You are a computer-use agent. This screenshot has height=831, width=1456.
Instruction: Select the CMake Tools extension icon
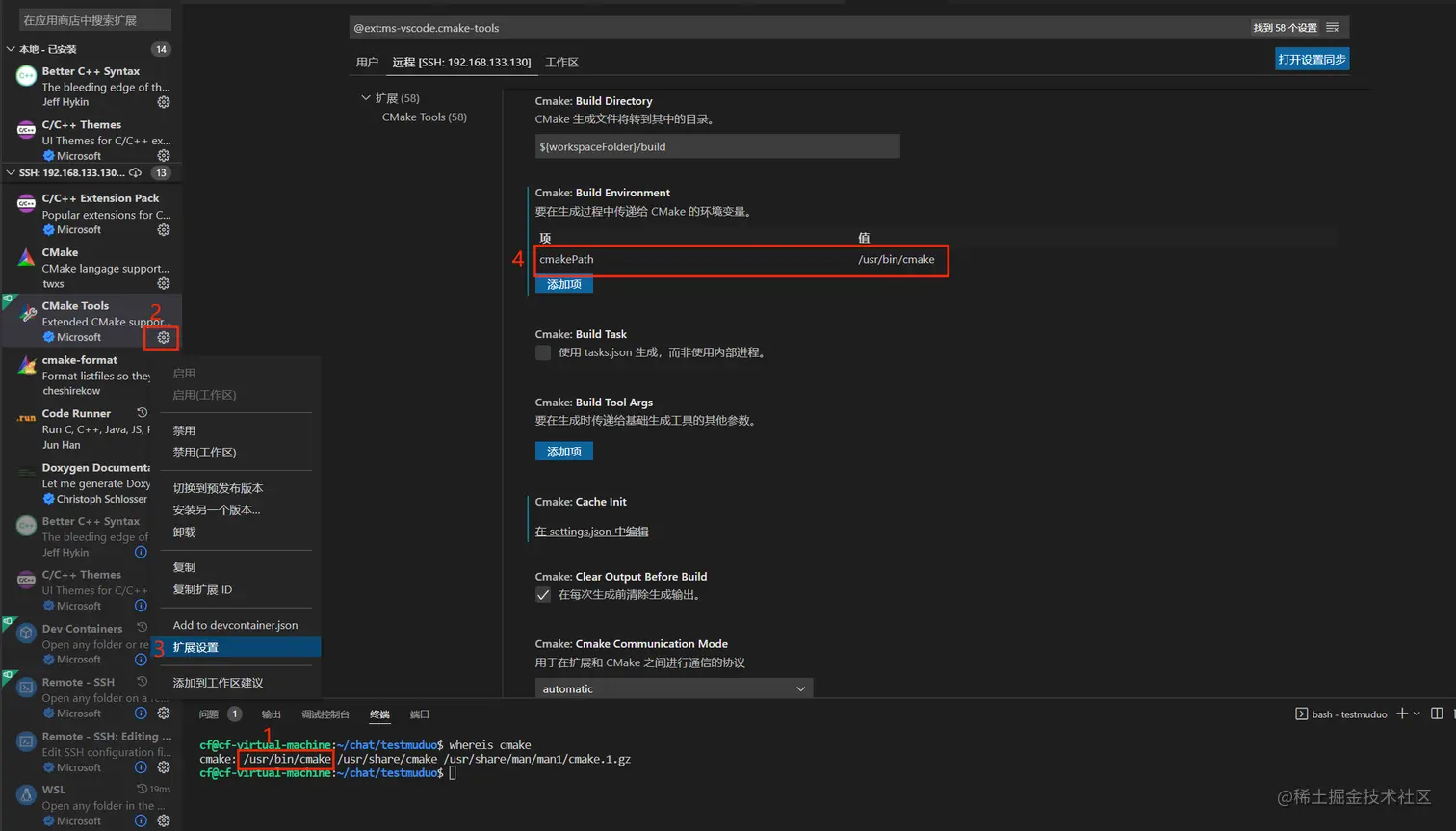click(x=27, y=314)
